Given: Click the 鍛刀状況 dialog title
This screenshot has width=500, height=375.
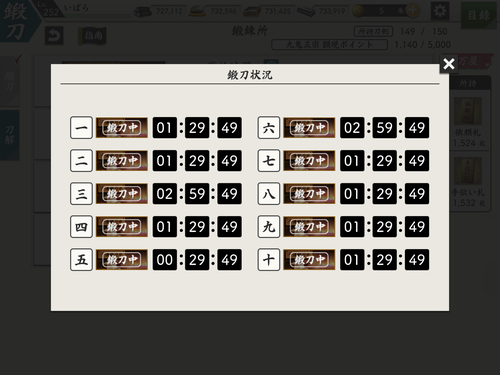Looking at the screenshot, I should (250, 75).
